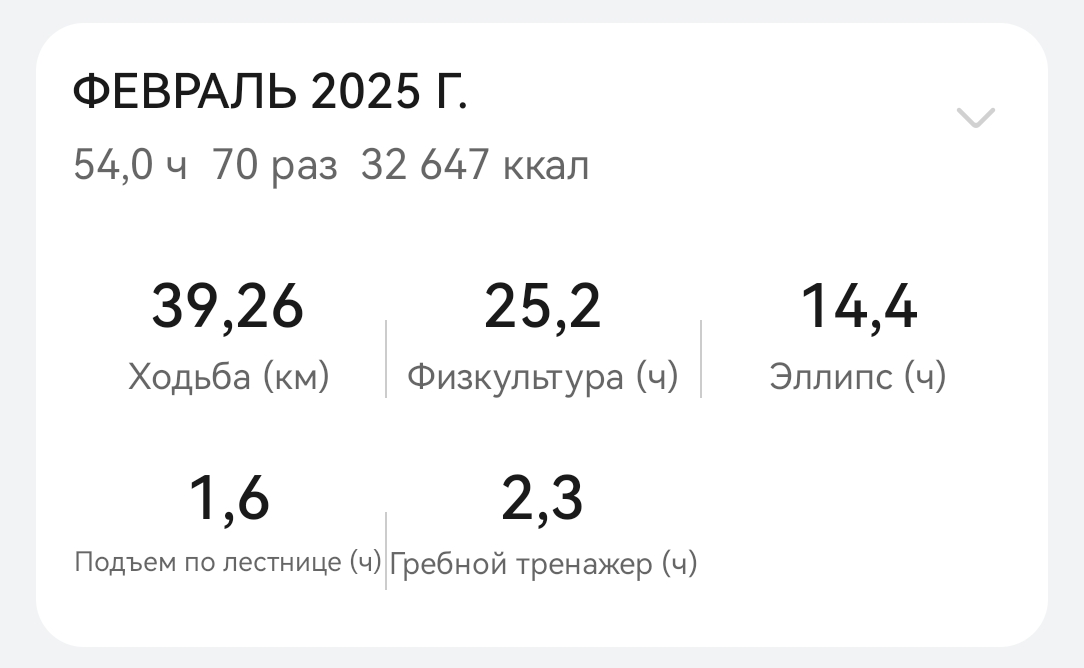
Task: Collapse the February 2025 card chevron
Action: [x=975, y=118]
